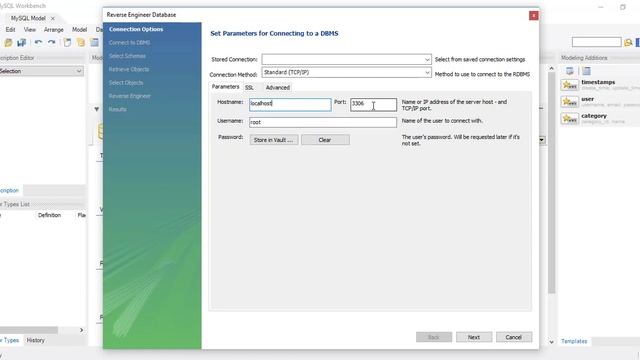Click into the Hostname field
The width and height of the screenshot is (640, 360).
point(290,104)
